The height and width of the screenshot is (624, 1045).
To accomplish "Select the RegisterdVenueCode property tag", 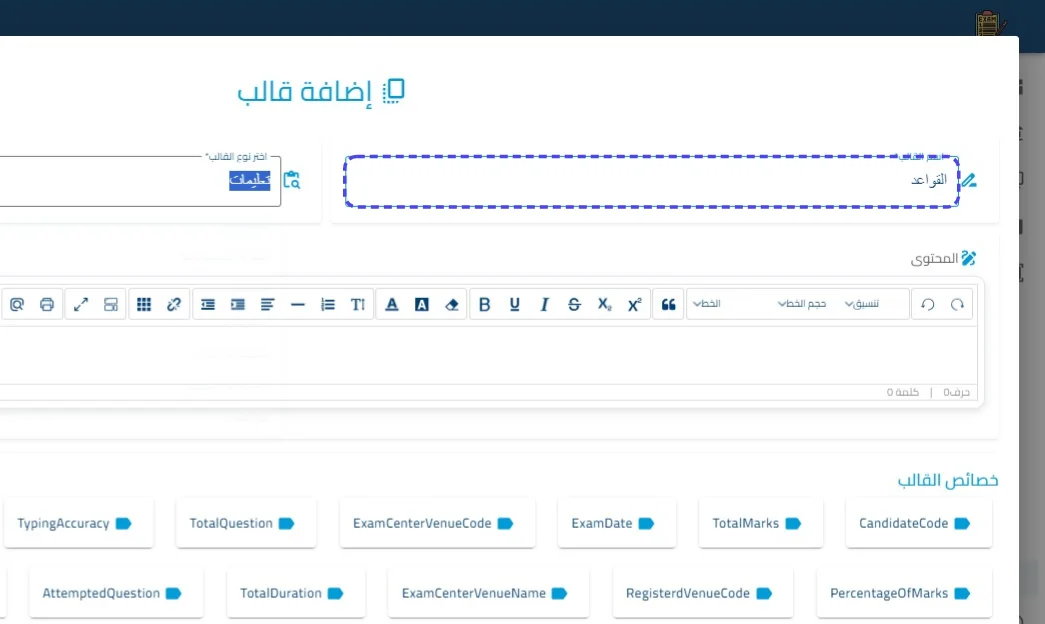I will tap(703, 593).
